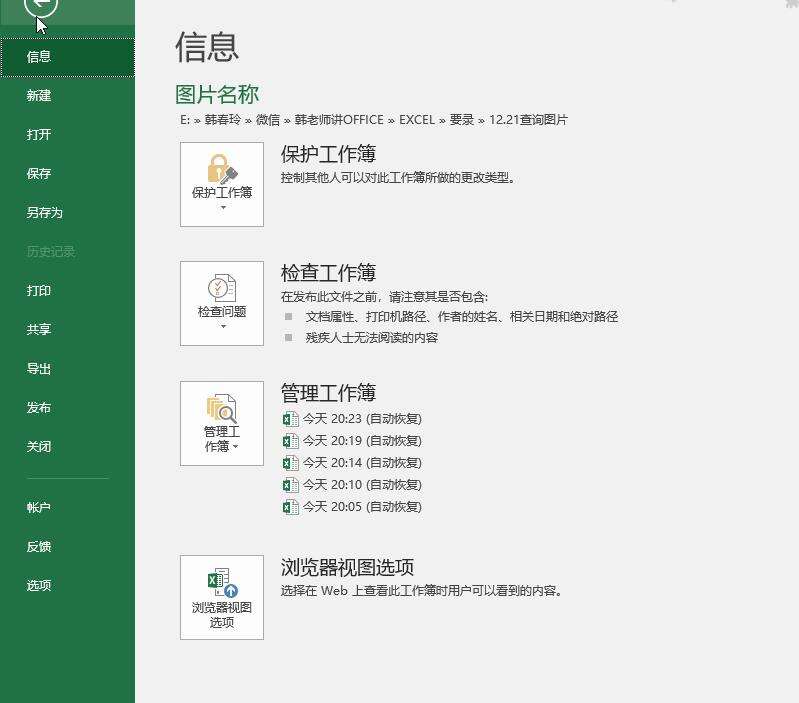Open 反馈 in the sidebar
This screenshot has height=703, width=799.
pyautogui.click(x=39, y=547)
